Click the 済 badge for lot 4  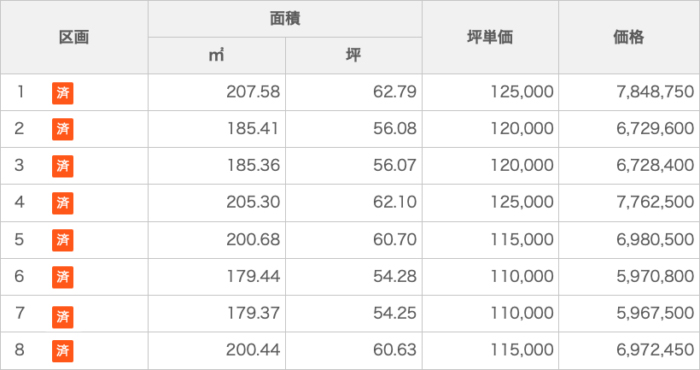point(62,203)
